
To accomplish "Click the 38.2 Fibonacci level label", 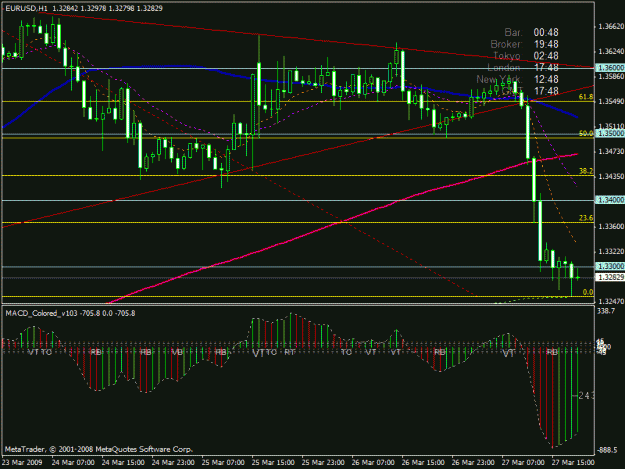I will [x=586, y=171].
